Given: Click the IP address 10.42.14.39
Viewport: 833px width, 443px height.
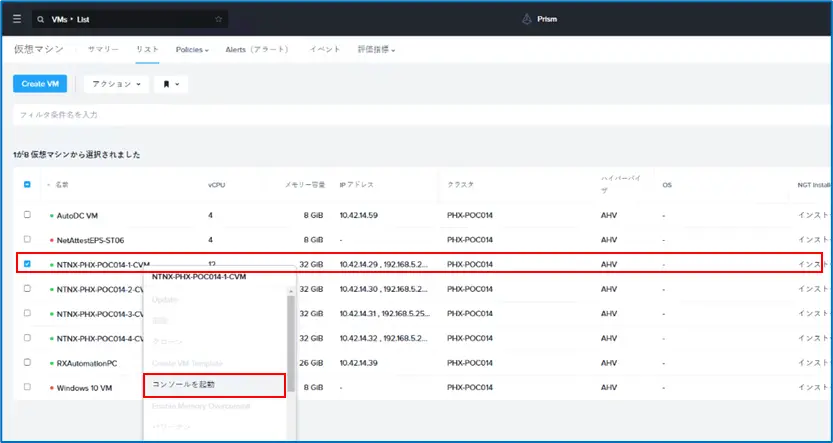Looking at the screenshot, I should 359,363.
